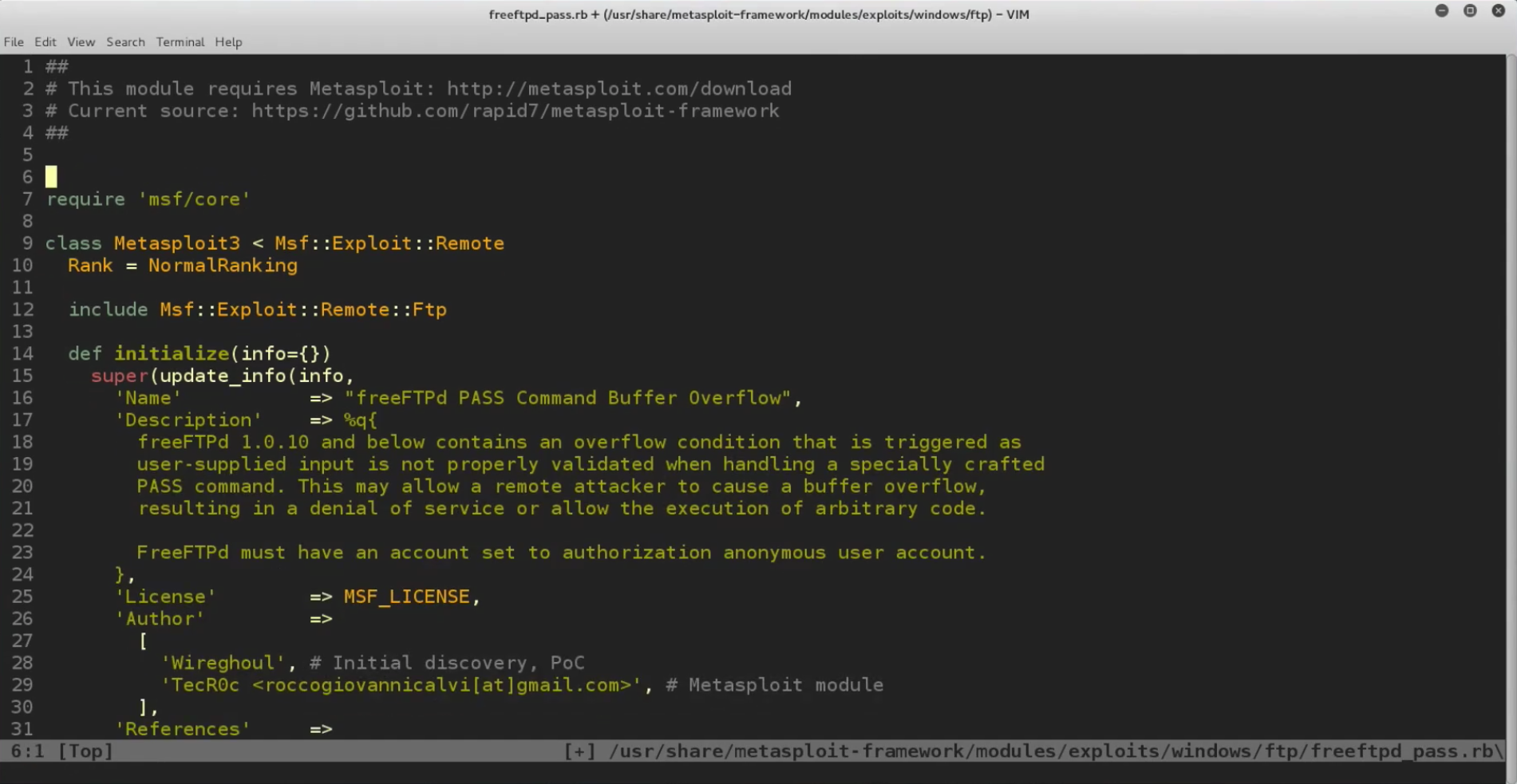Close the VIM terminal window
Viewport: 1517px width, 784px height.
click(1499, 11)
